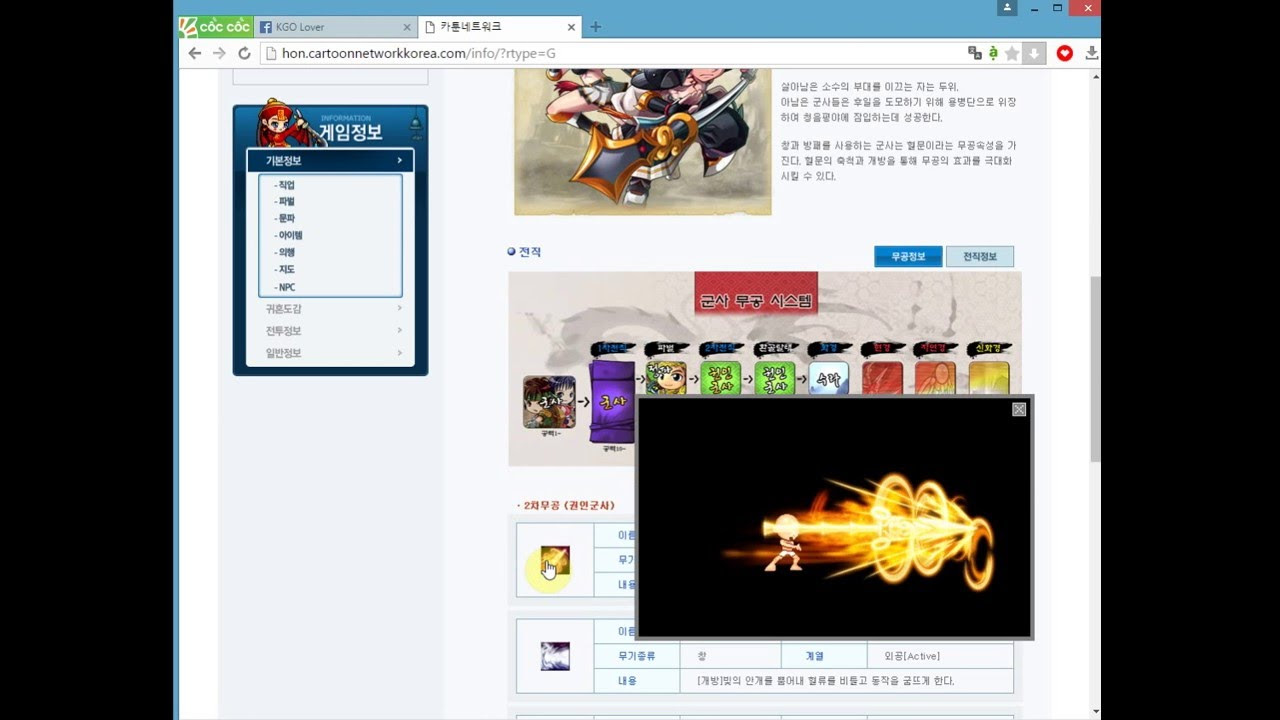
Task: Close the 카툰네트워크 tab
Action: point(571,27)
